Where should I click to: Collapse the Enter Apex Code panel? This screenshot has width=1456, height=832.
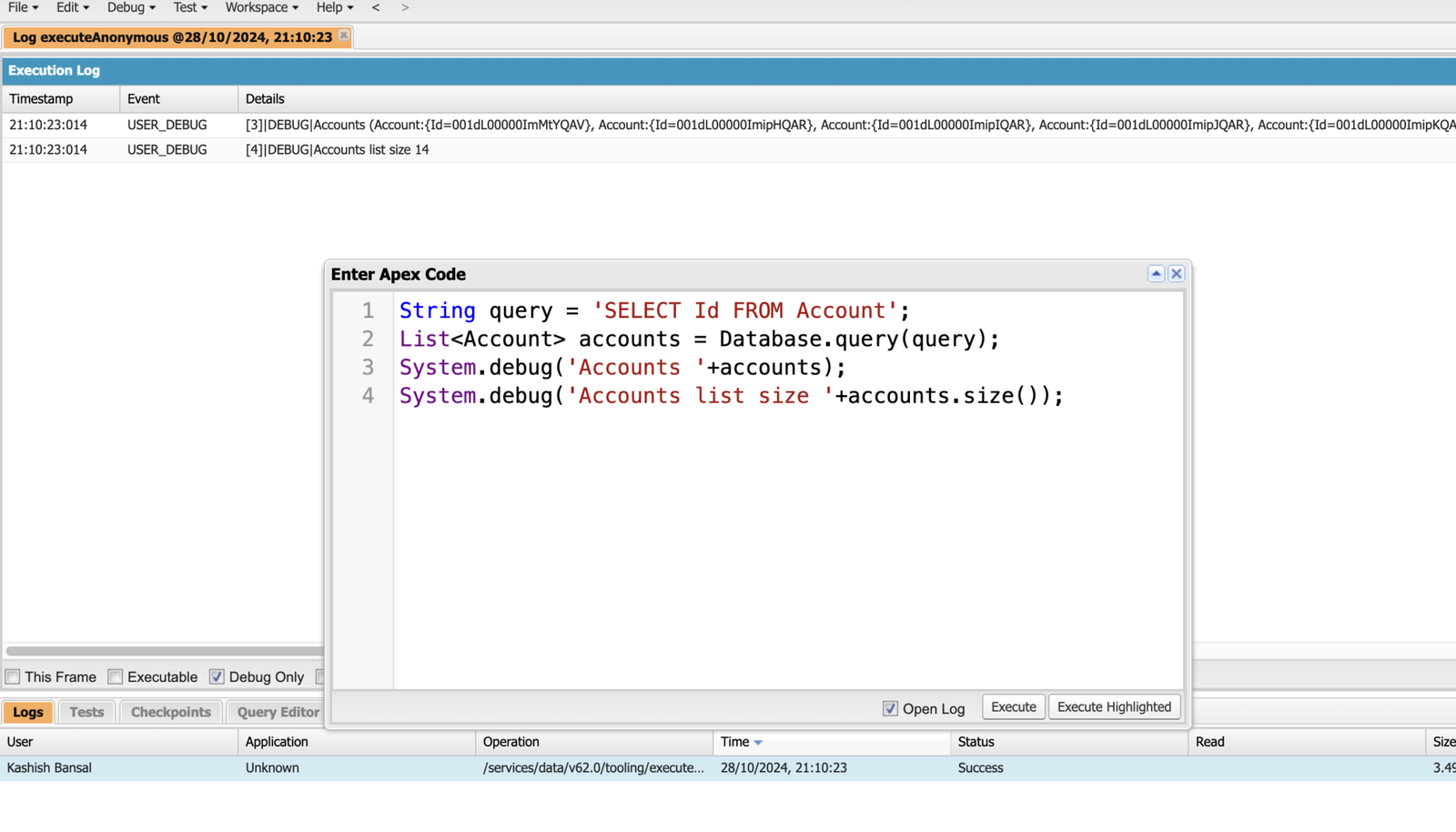click(1156, 273)
